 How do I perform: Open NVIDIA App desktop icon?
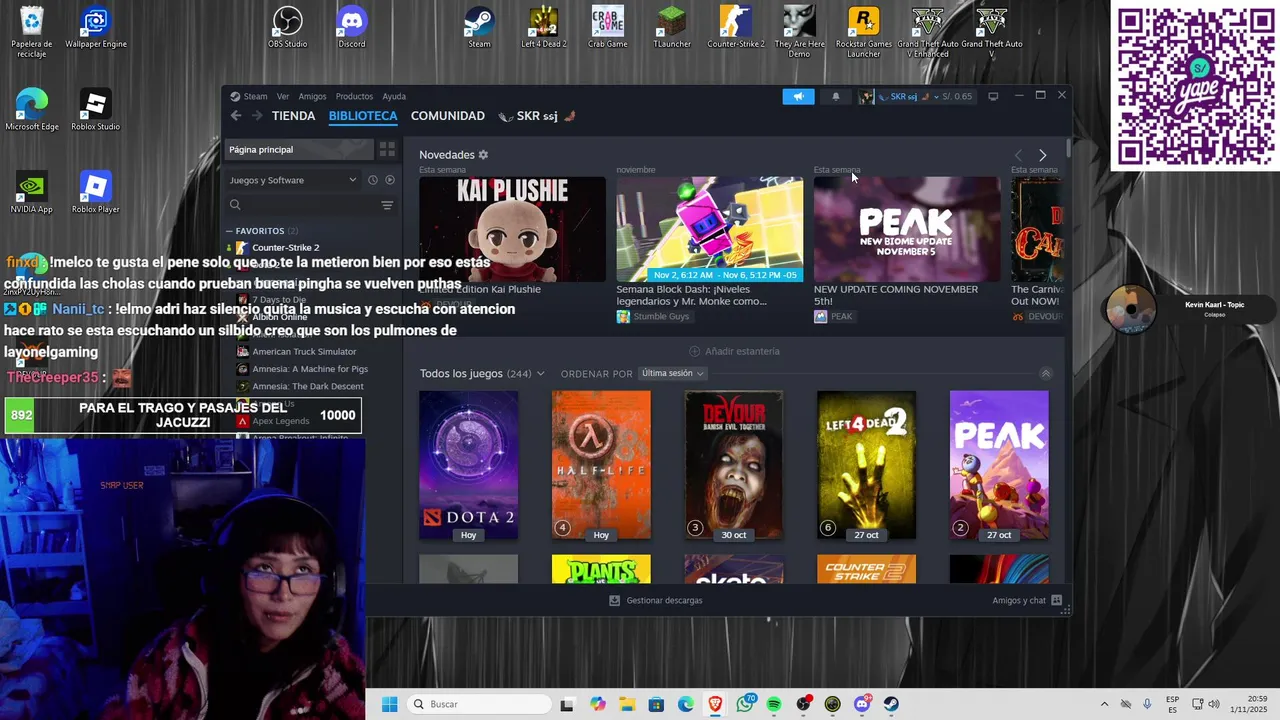[32, 193]
